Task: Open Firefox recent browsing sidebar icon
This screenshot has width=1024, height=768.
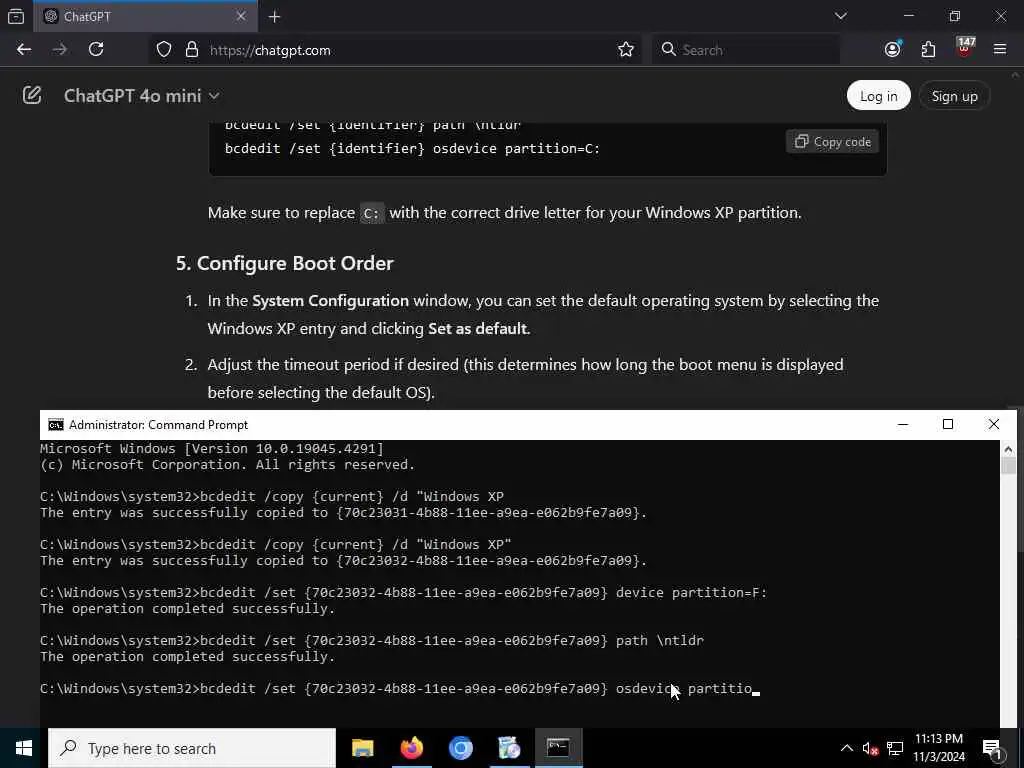Action: coord(16,16)
